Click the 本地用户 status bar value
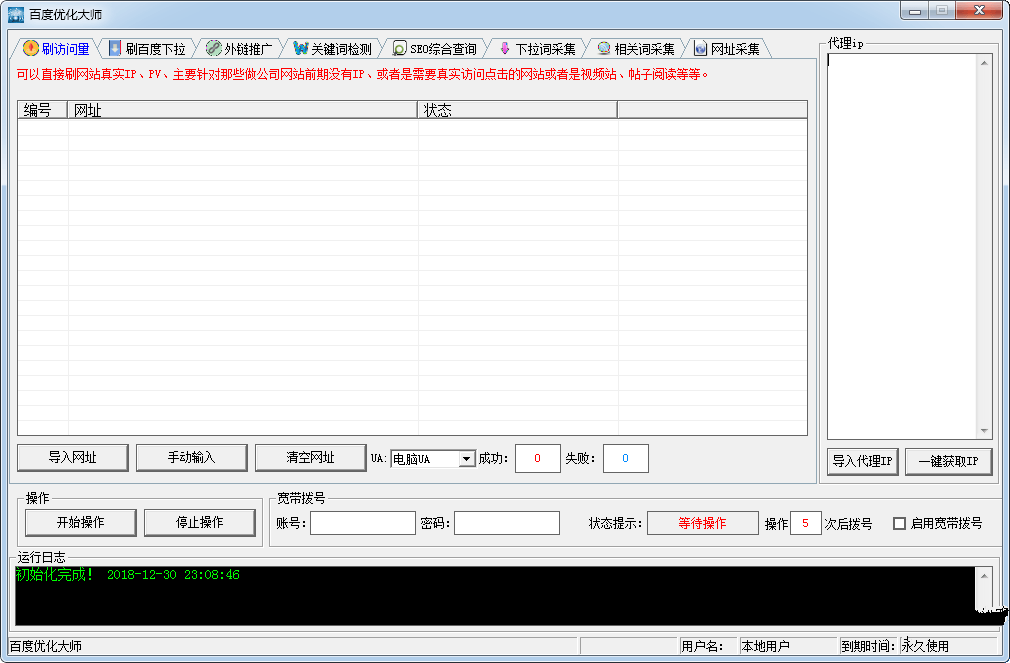This screenshot has height=663, width=1010. (765, 646)
